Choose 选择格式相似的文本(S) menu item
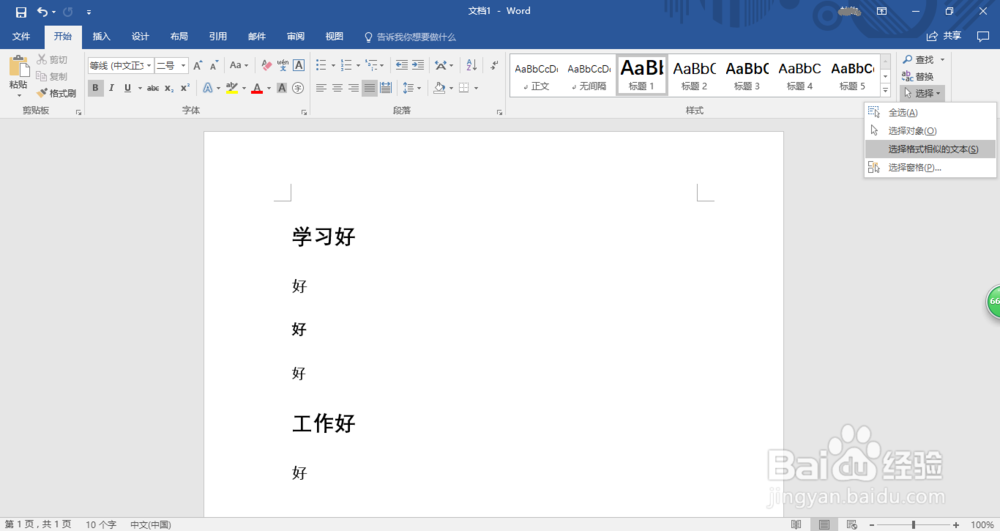 tap(930, 149)
